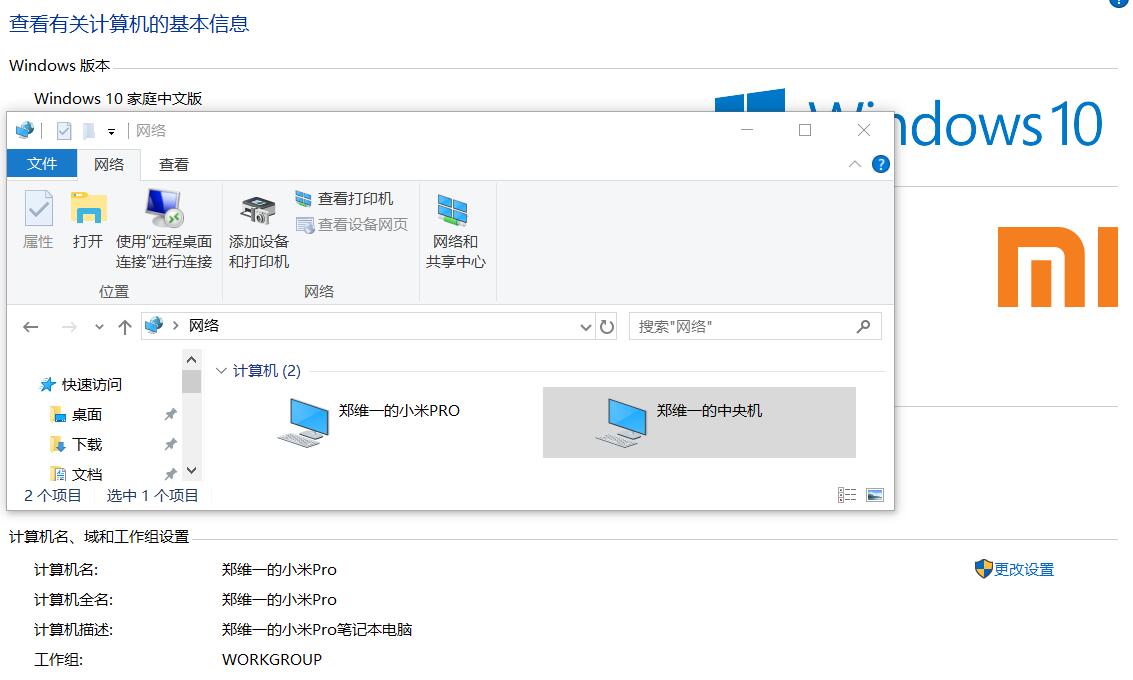Click the network icon in the address bar
Screen dimensions: 1133x680
154,325
